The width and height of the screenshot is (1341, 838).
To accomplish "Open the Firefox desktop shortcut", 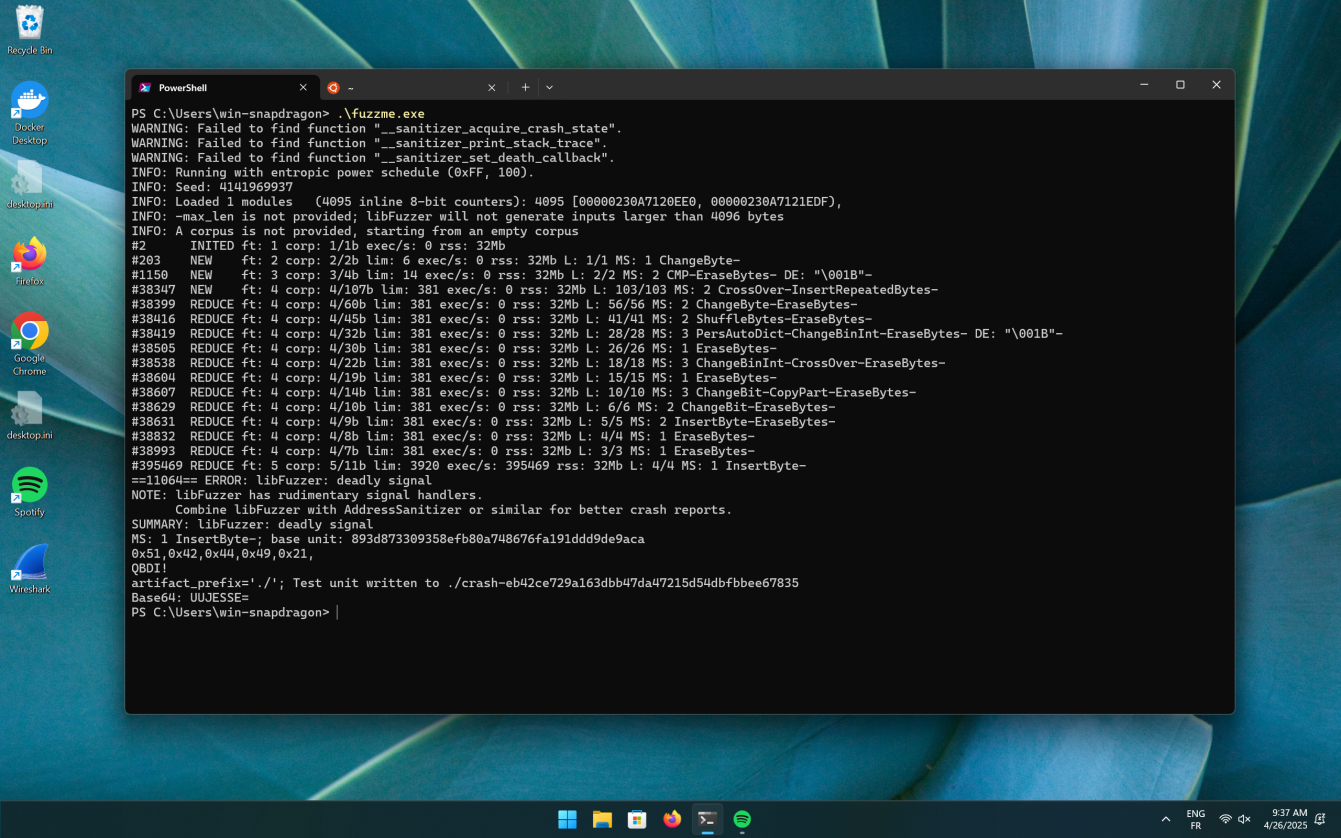I will [x=30, y=260].
